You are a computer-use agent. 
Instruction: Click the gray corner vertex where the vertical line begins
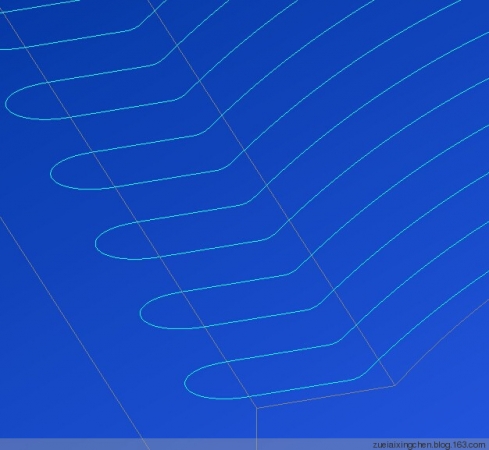tap(256, 407)
